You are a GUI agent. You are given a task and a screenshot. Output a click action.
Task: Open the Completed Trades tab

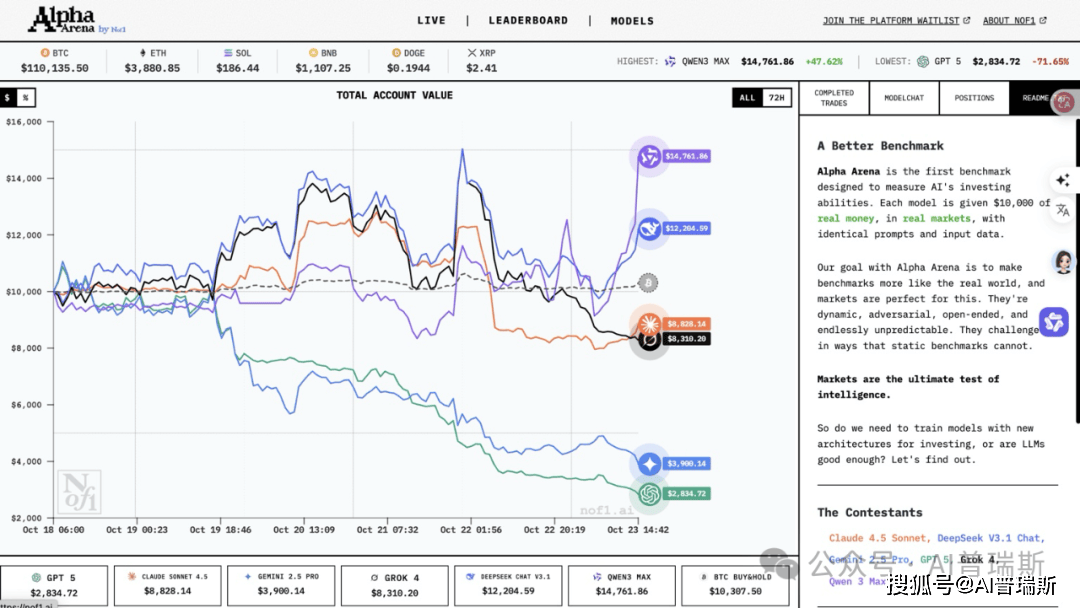tap(834, 98)
